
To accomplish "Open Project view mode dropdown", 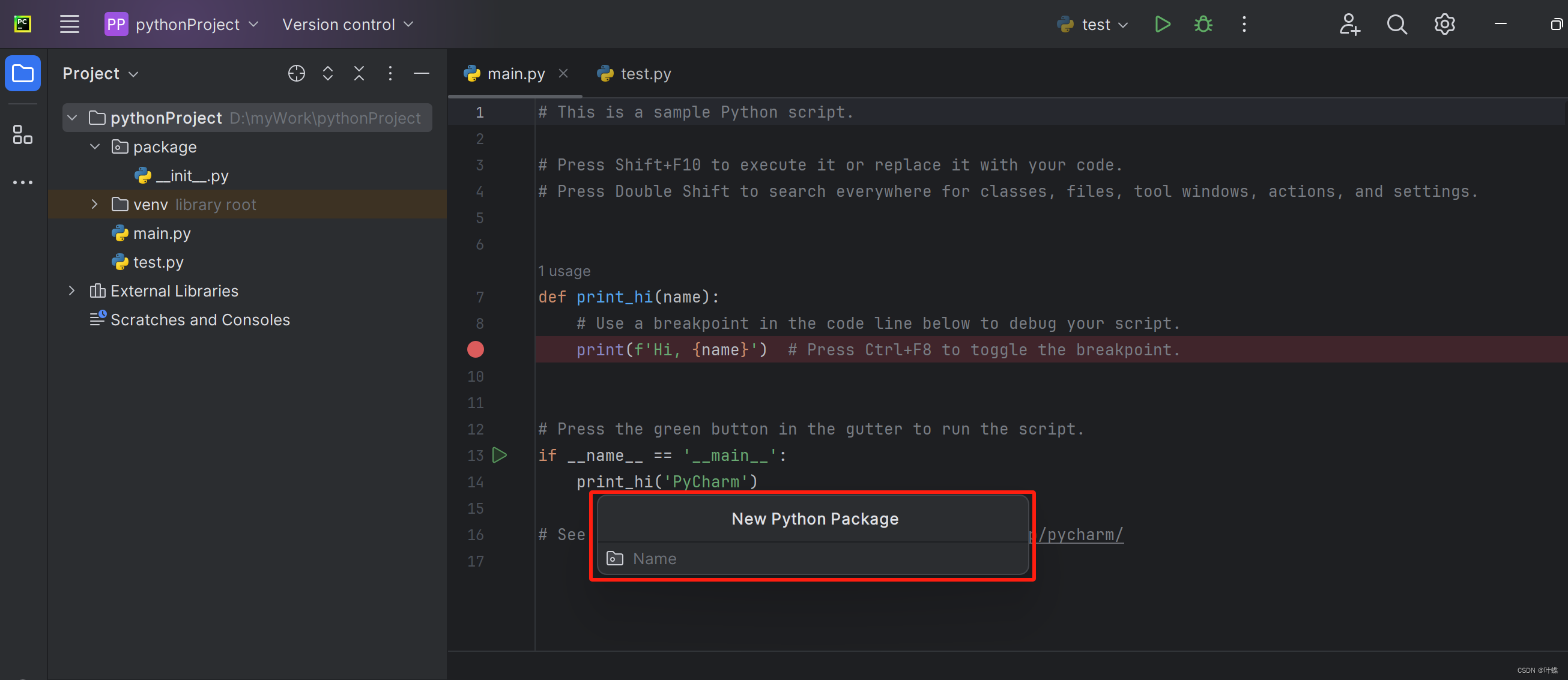I will 100,74.
